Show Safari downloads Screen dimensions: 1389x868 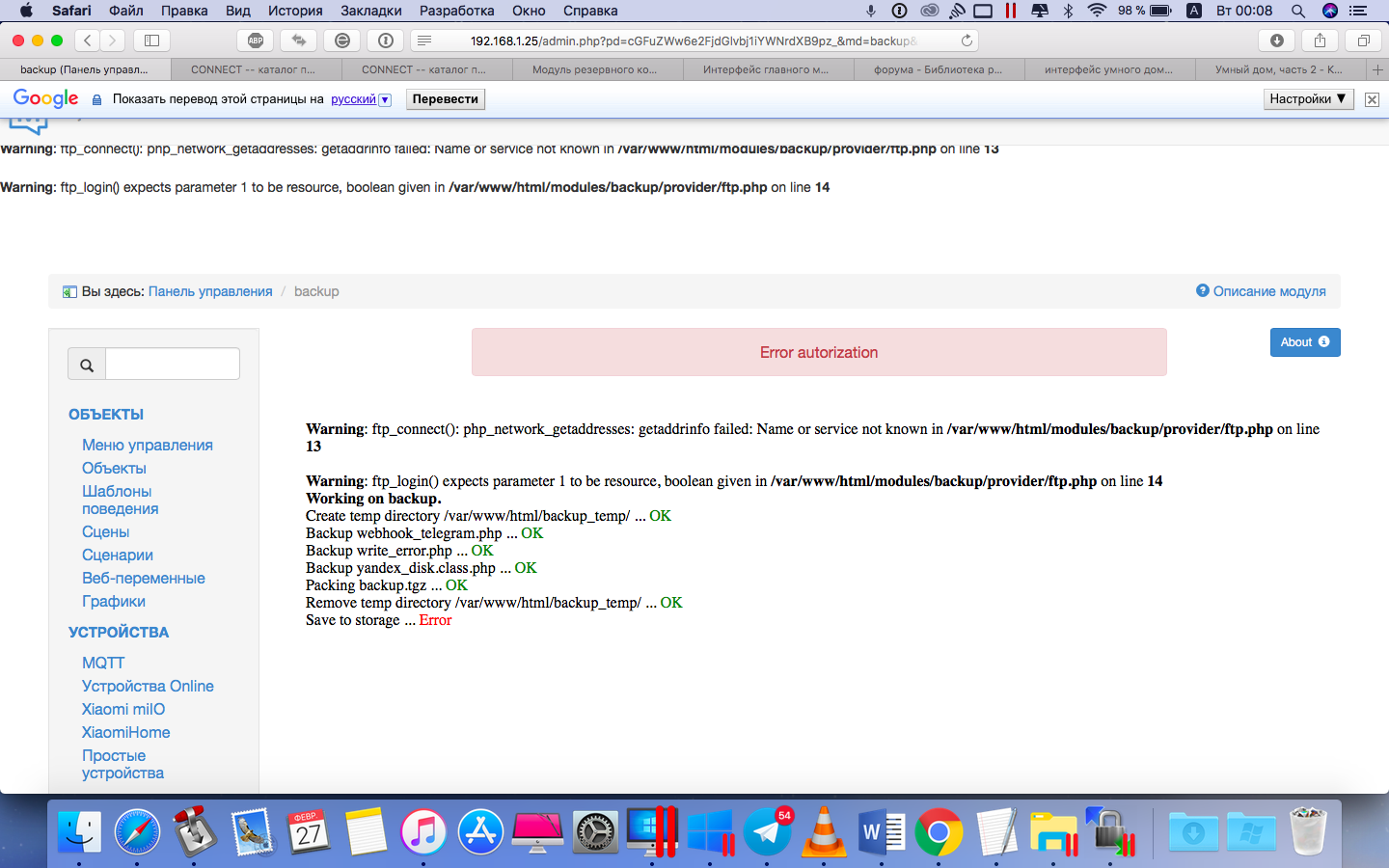[x=1277, y=41]
